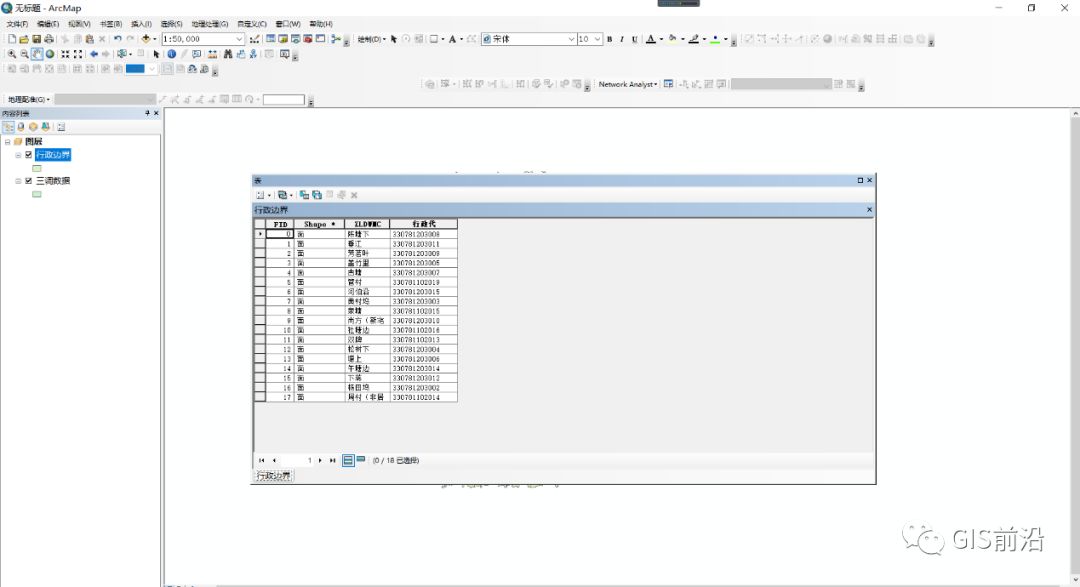
Task: Open the font size 10 dropdown
Action: (597, 39)
